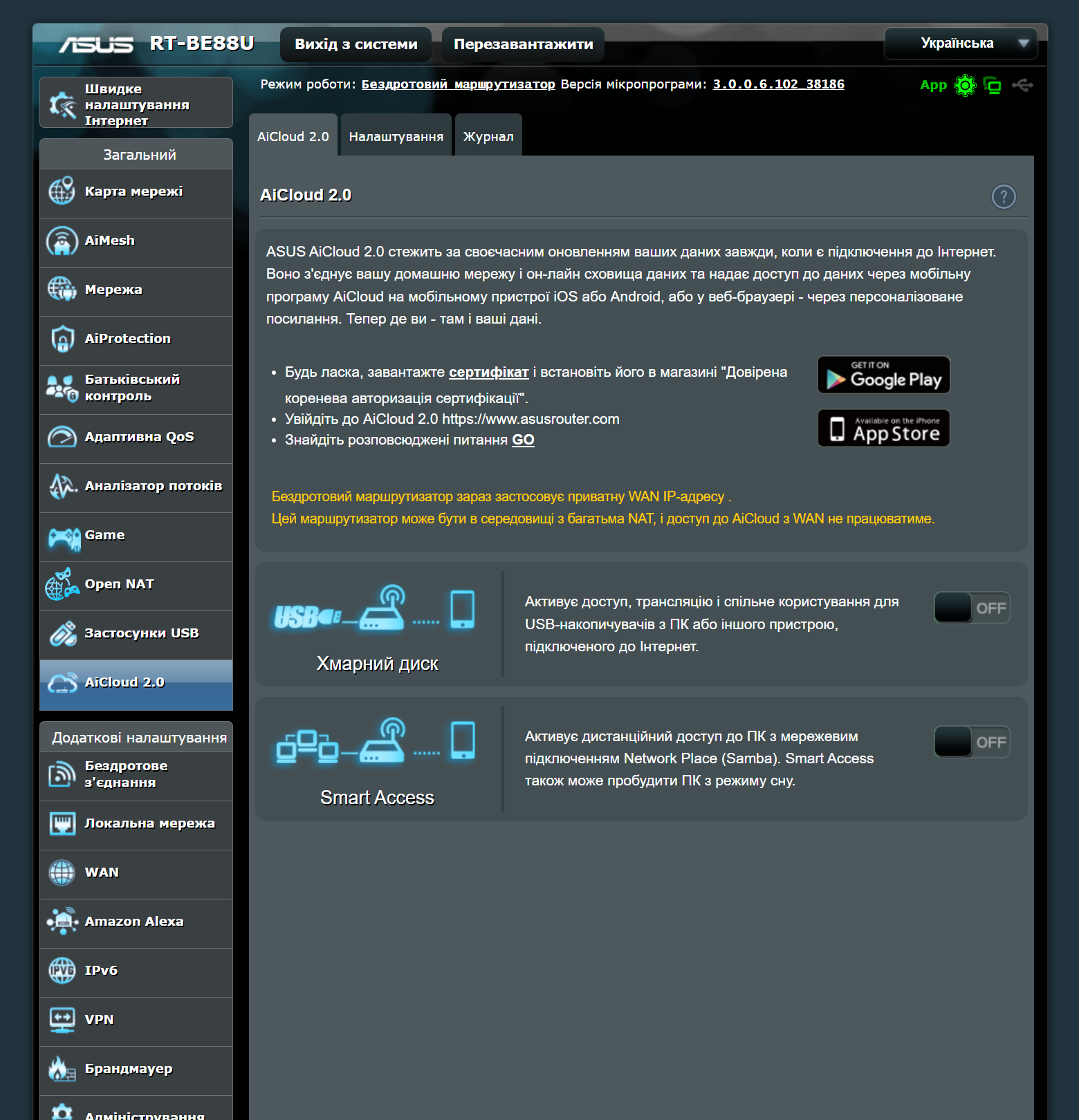
Task: Click the сертифікат download link
Action: [489, 372]
